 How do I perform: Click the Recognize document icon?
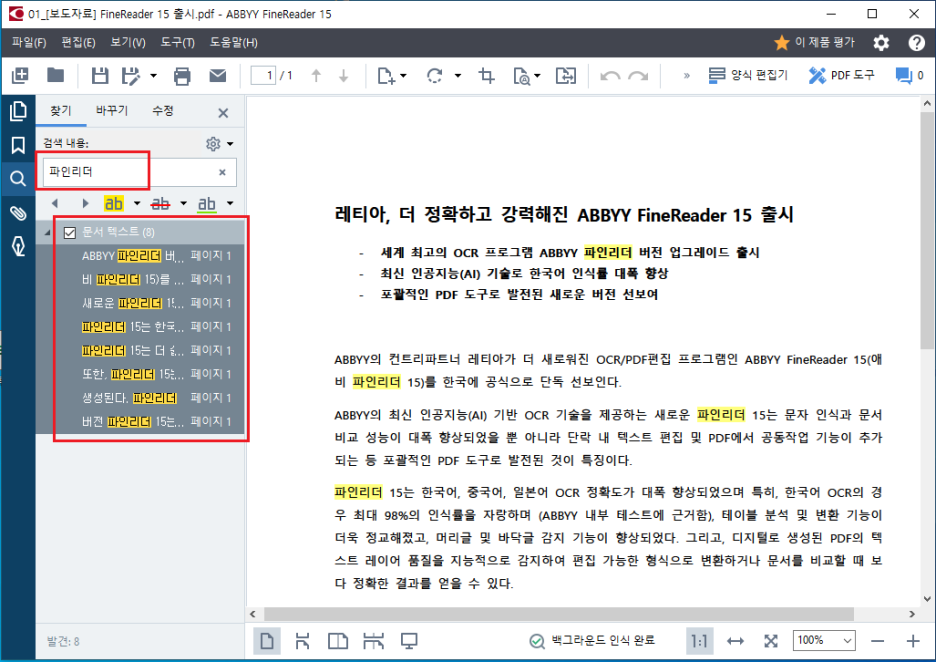[521, 76]
